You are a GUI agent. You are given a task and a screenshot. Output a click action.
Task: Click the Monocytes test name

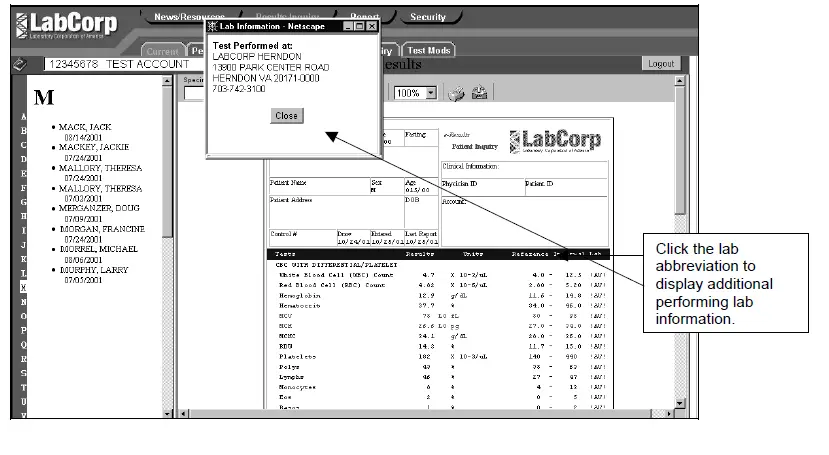298,387
